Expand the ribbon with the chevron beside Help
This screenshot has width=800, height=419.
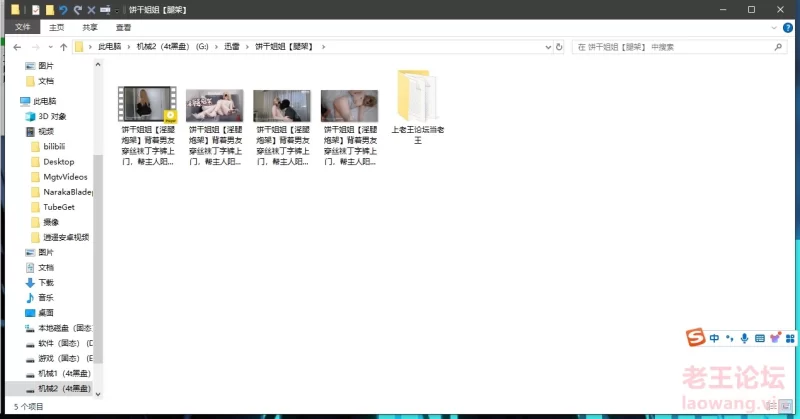(774, 28)
